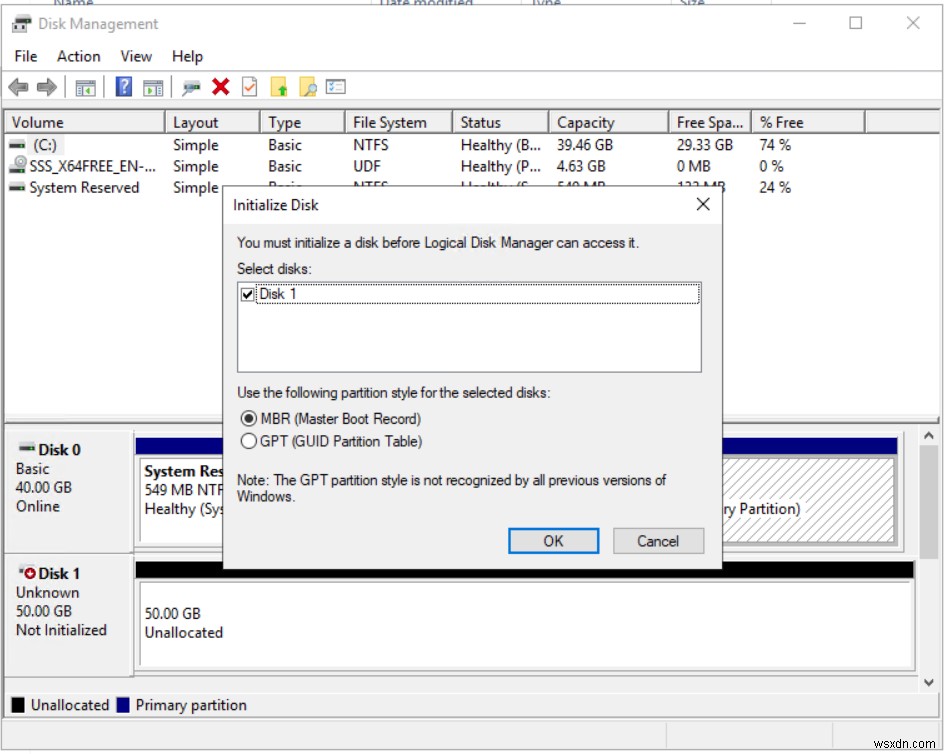The width and height of the screenshot is (947, 754).
Task: Toggle the action pane icon
Action: point(153,87)
